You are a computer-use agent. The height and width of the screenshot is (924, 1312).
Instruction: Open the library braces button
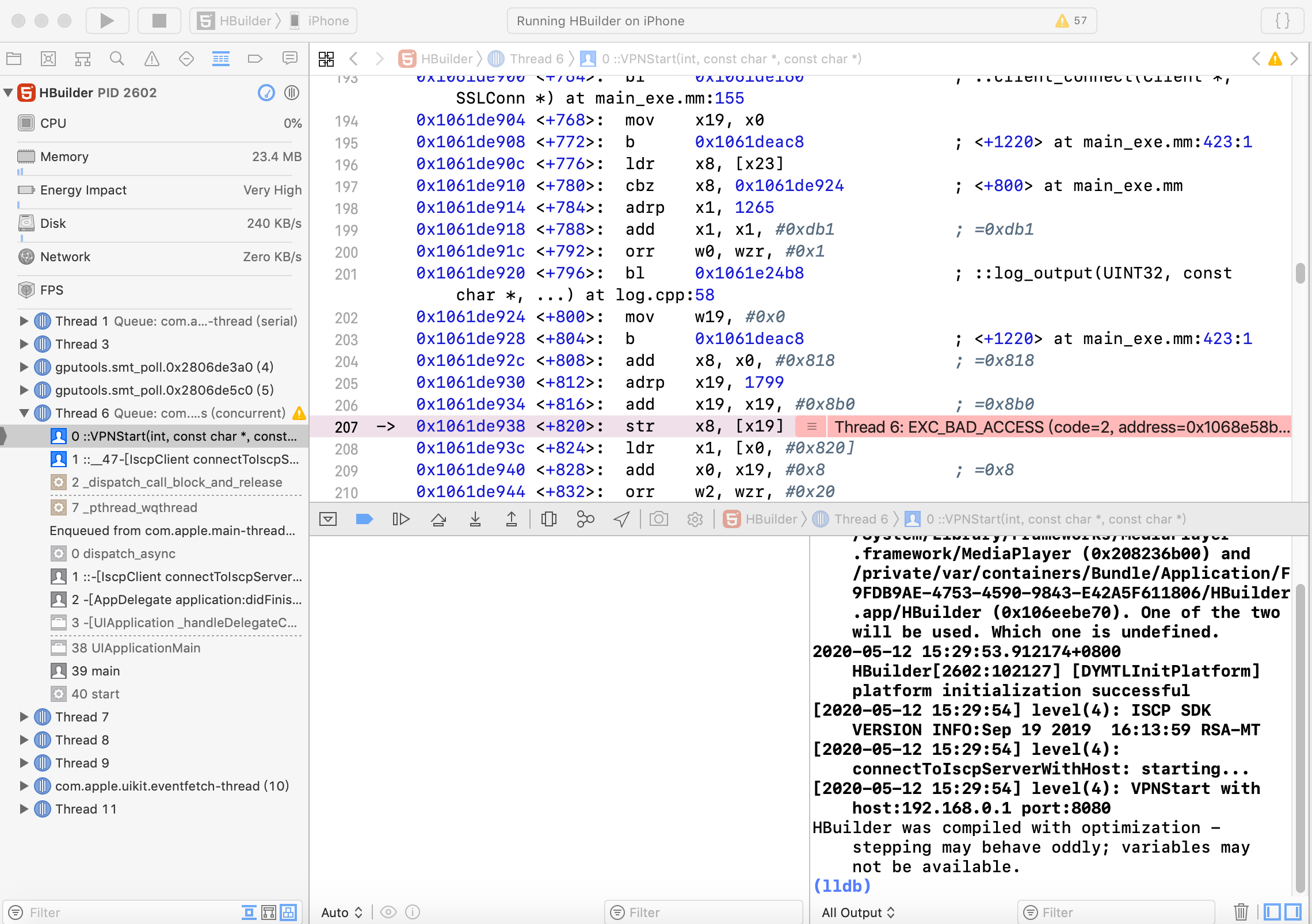point(1283,21)
